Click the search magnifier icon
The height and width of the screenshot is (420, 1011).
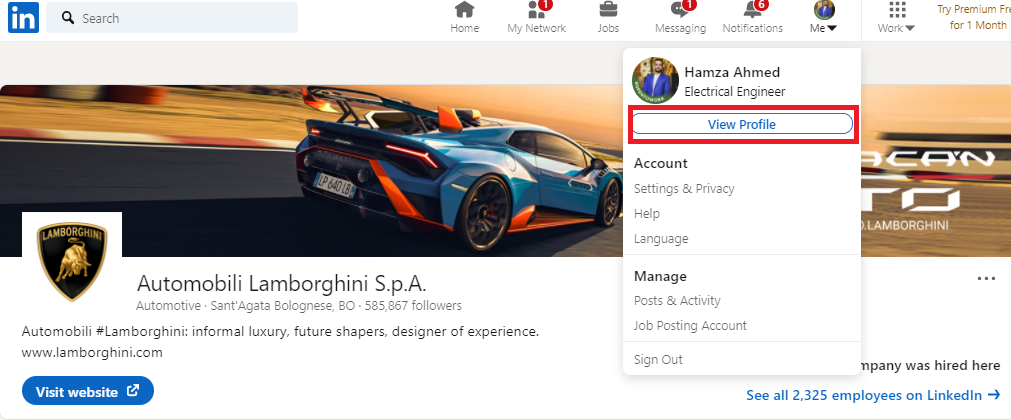coord(68,18)
